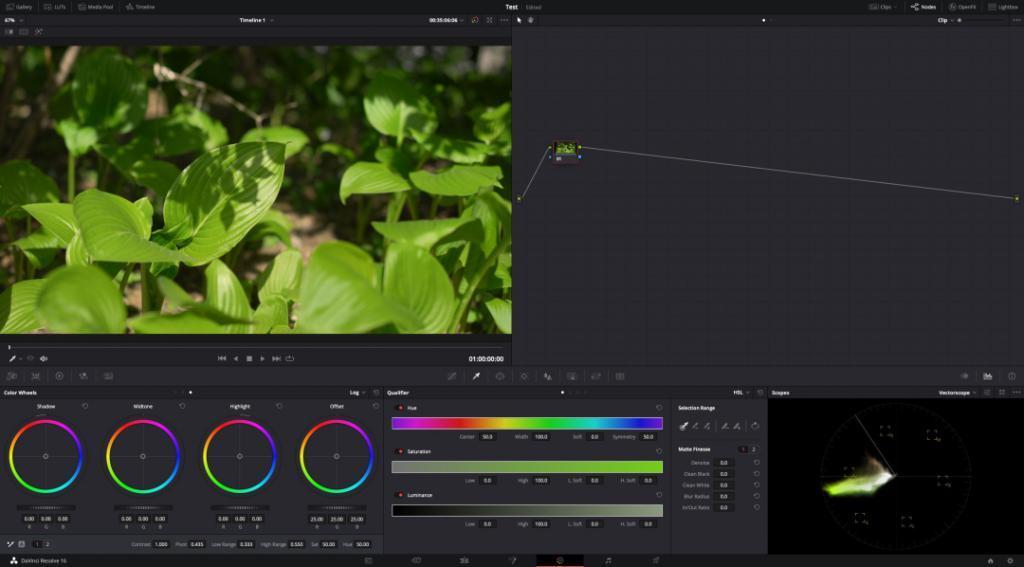The image size is (1024, 567).
Task: Expand the HSL qualifier mode dropdown
Action: [741, 393]
